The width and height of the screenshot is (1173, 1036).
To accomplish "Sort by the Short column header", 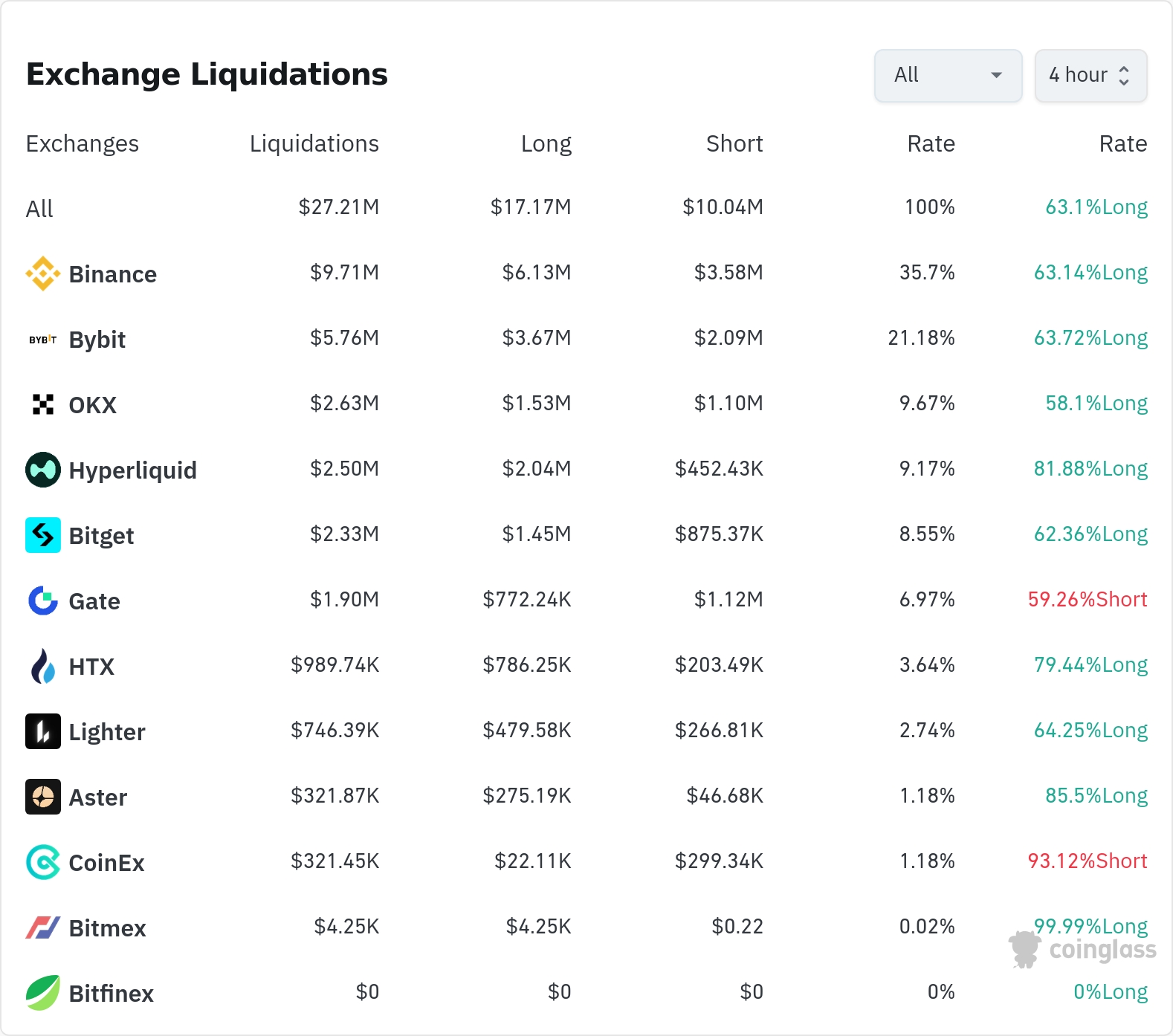I will [734, 143].
